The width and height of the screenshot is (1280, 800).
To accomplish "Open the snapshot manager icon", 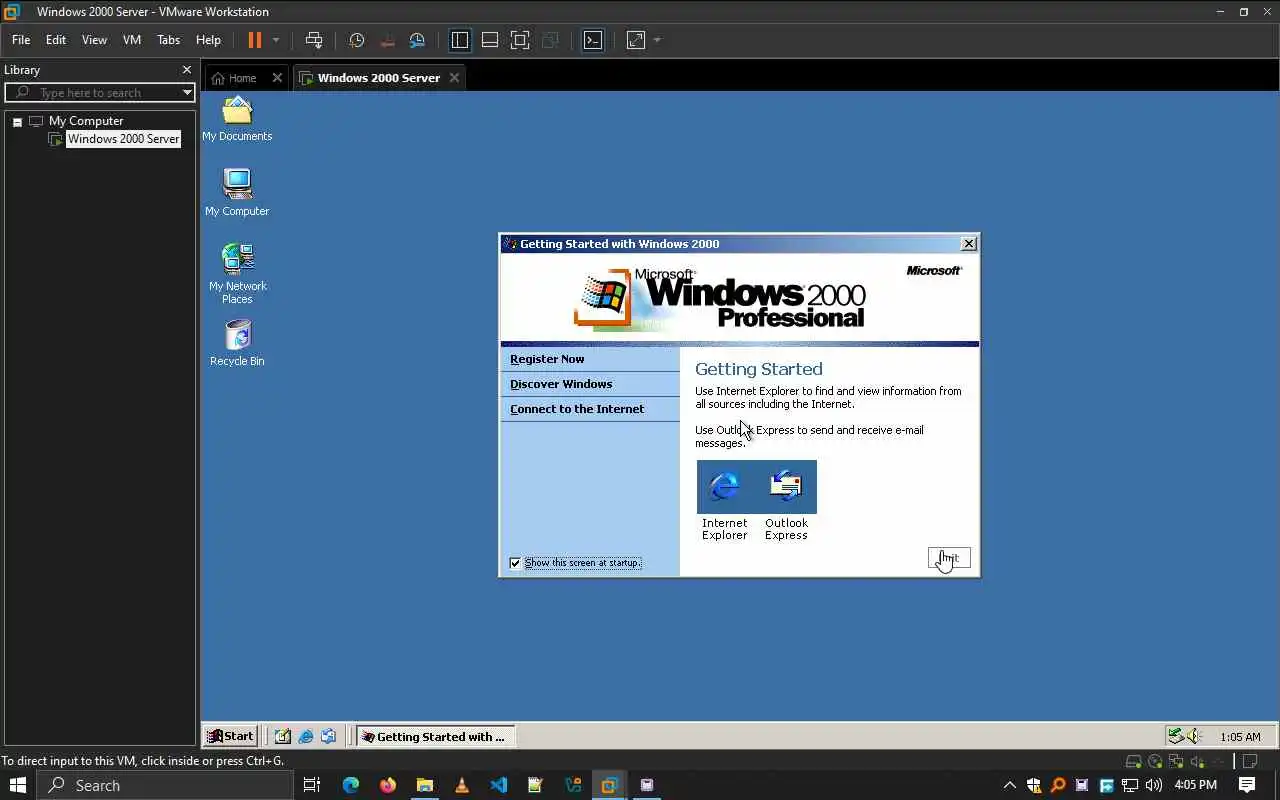I will (417, 40).
